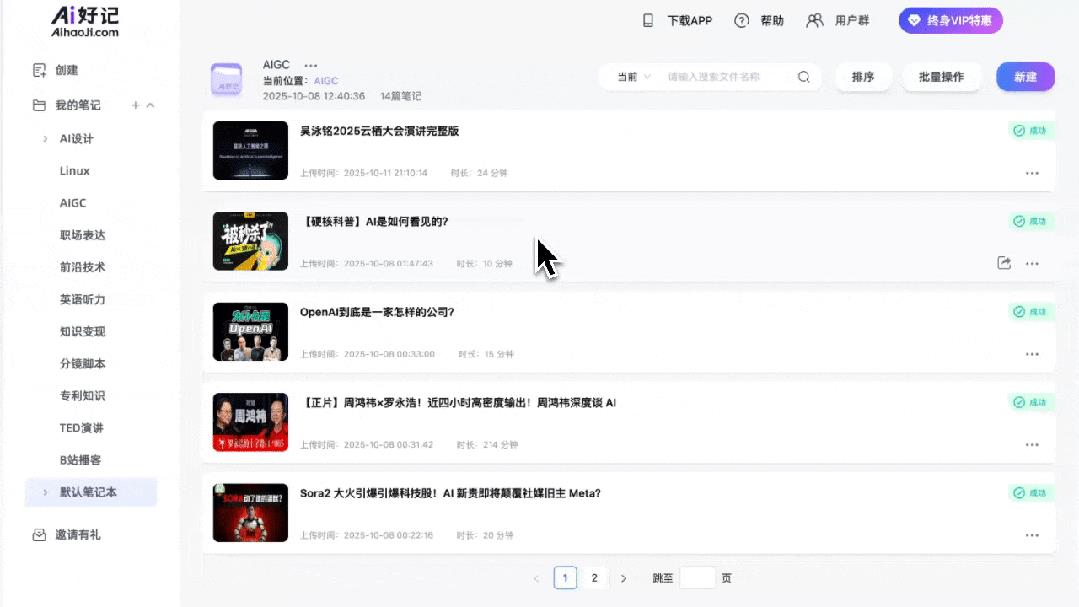Open the 帮助 help icon at the top
Viewport: 1079px width, 607px height.
[741, 20]
